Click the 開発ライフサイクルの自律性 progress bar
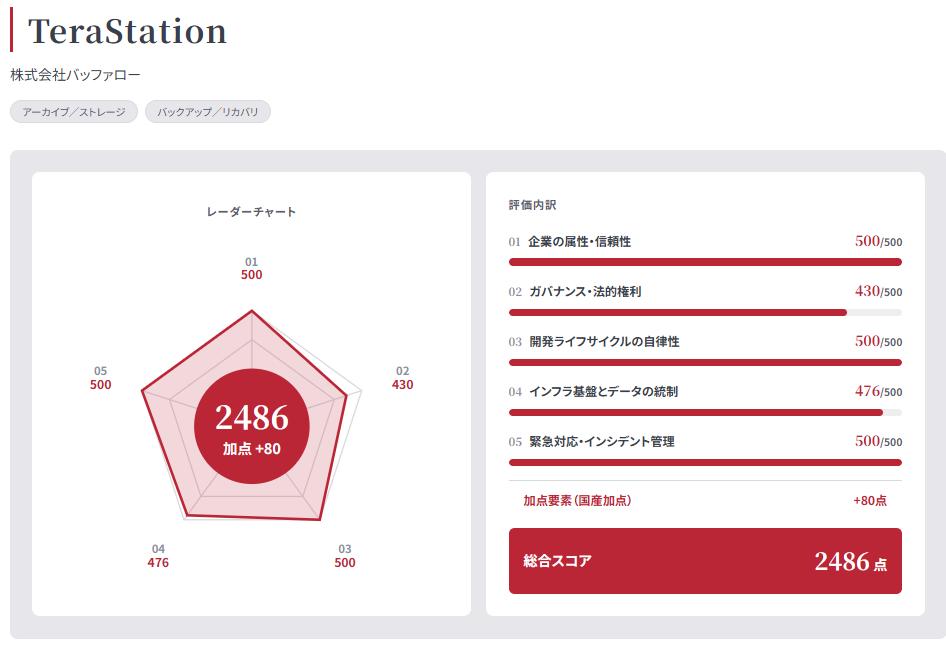 click(x=705, y=362)
